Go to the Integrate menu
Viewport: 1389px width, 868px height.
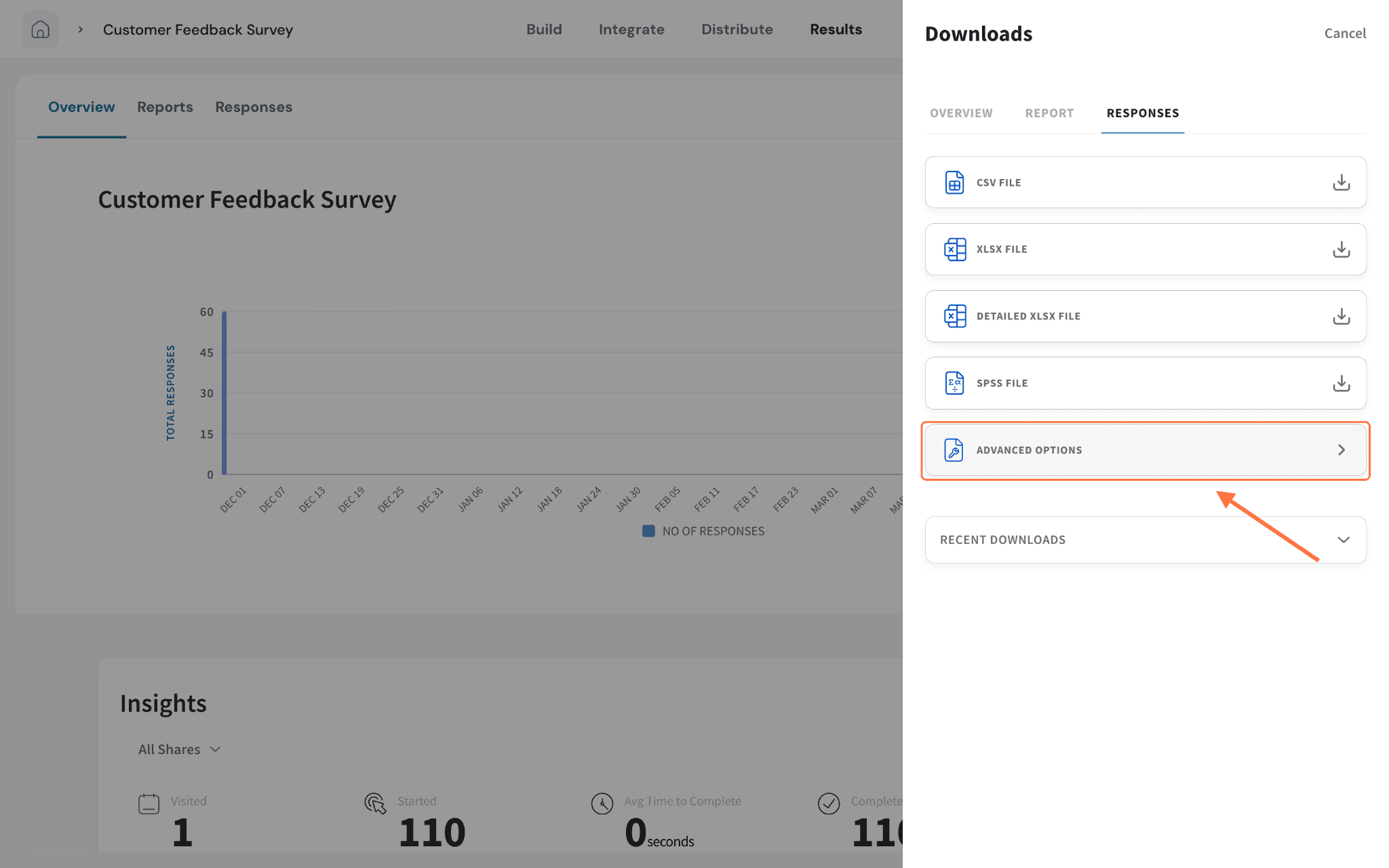(631, 29)
